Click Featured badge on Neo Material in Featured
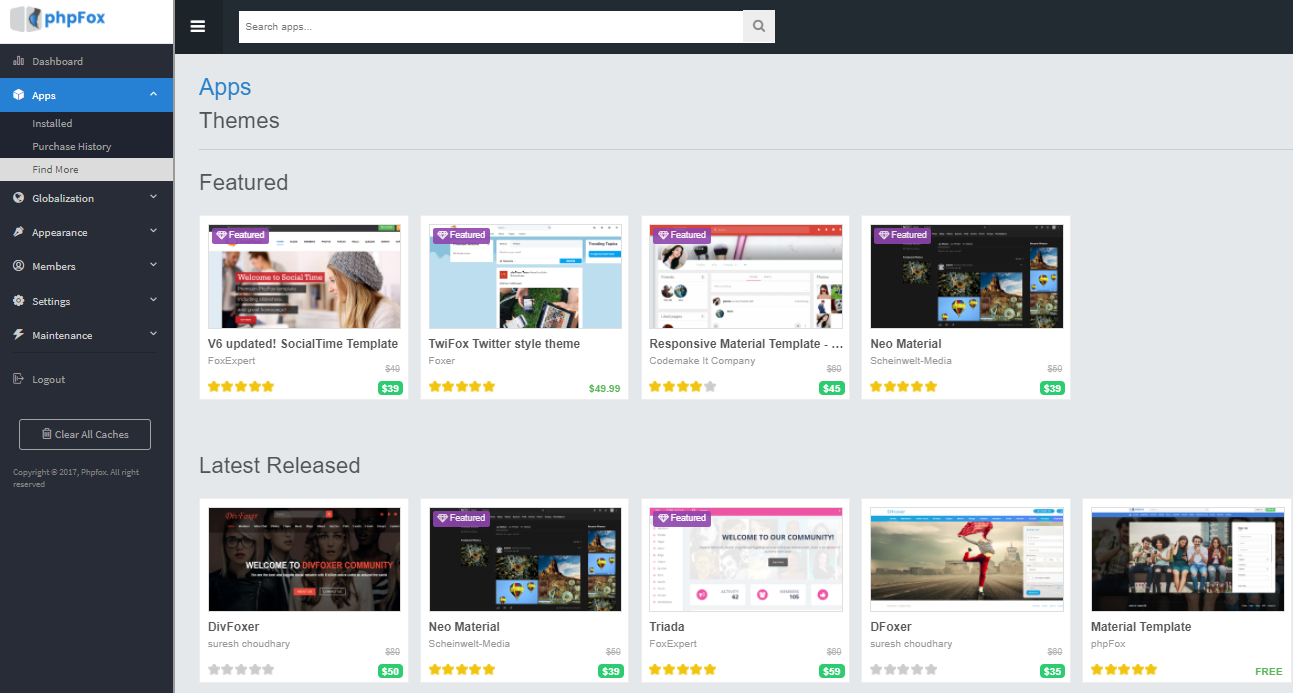Image resolution: width=1293 pixels, height=693 pixels. (903, 235)
